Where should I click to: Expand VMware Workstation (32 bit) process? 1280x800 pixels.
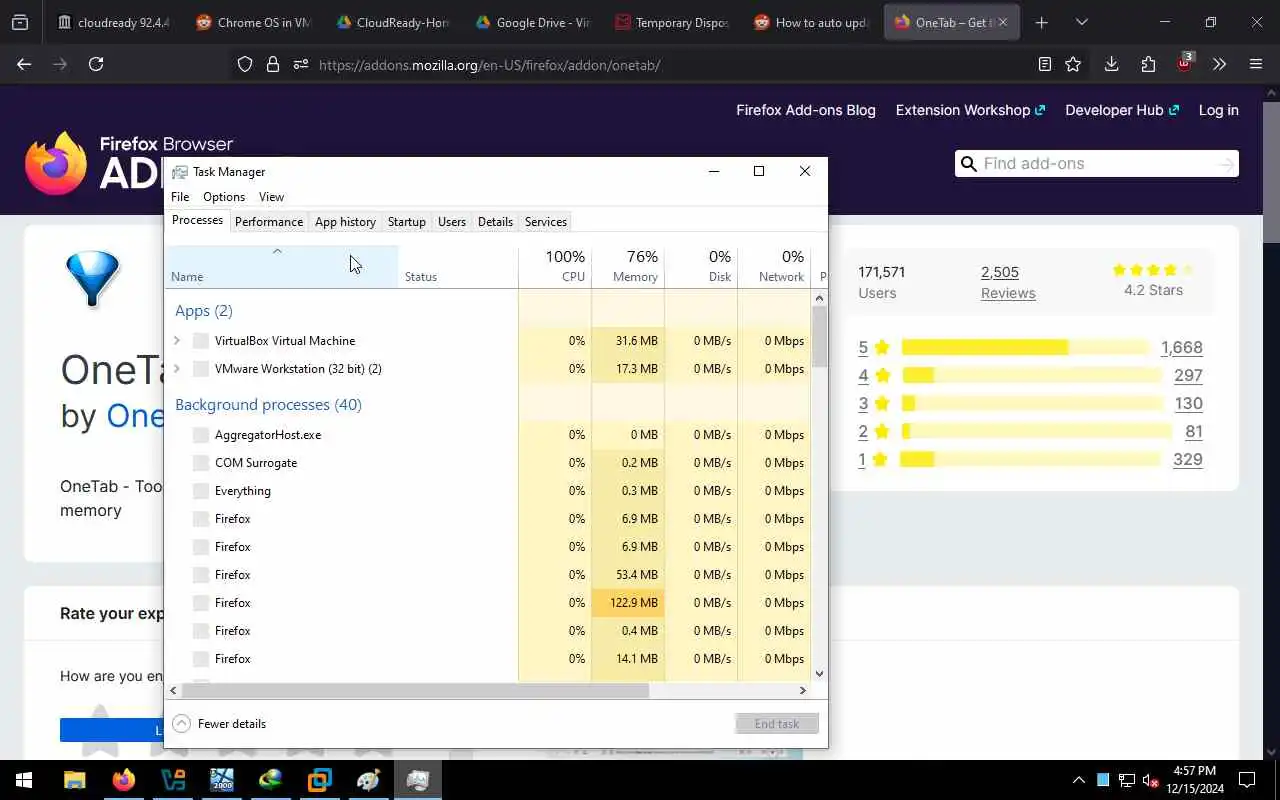177,369
